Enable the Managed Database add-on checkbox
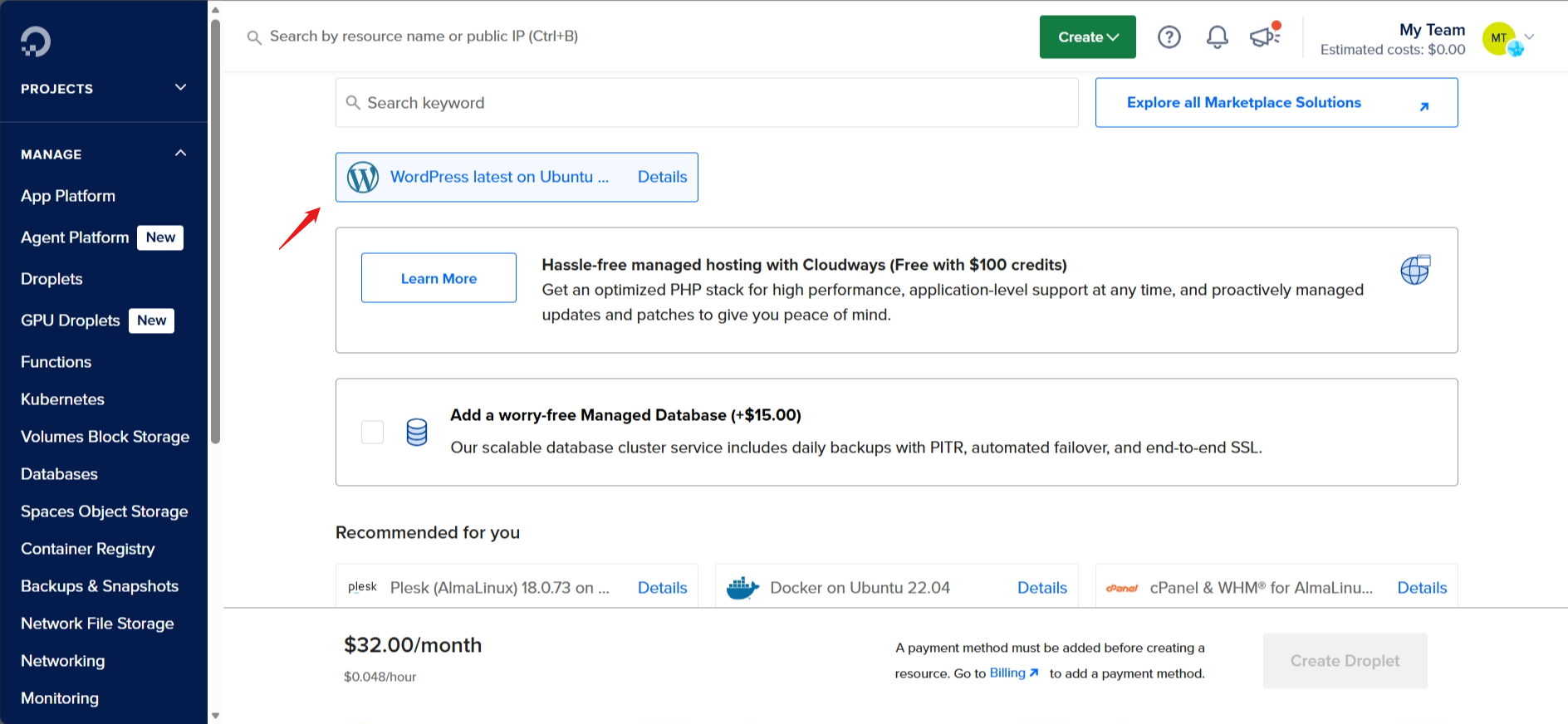Viewport: 1568px width, 724px height. (372, 432)
